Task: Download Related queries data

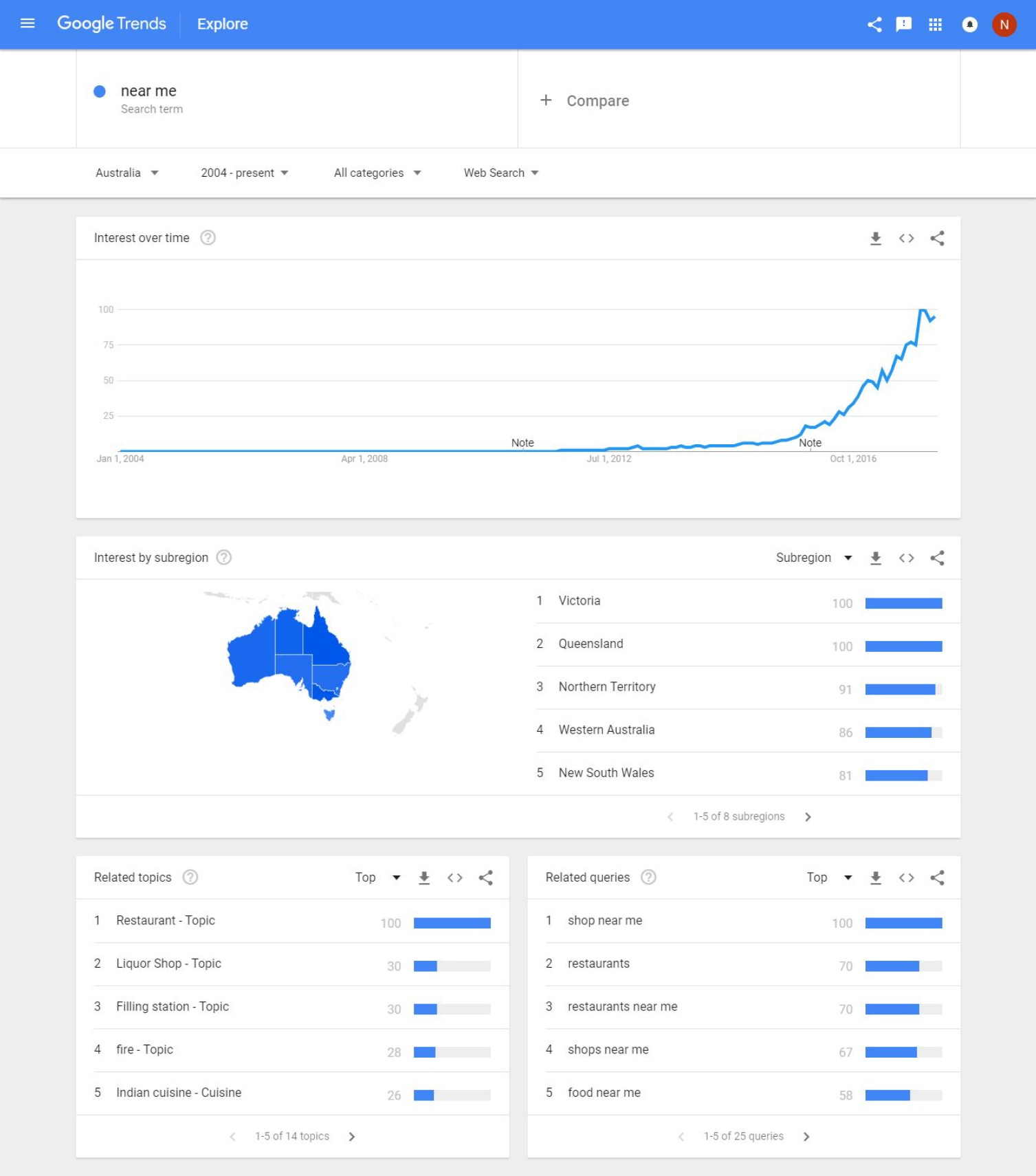Action: click(x=875, y=878)
